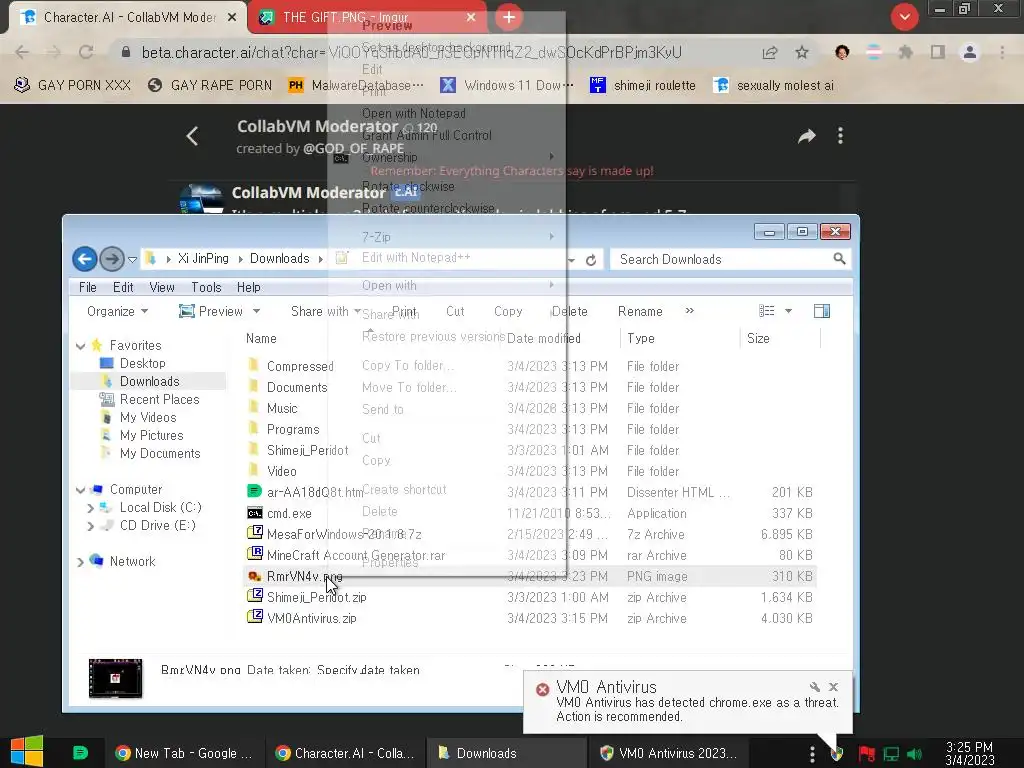Click the cmd.exe file icon
1024x768 pixels.
pyautogui.click(x=255, y=513)
